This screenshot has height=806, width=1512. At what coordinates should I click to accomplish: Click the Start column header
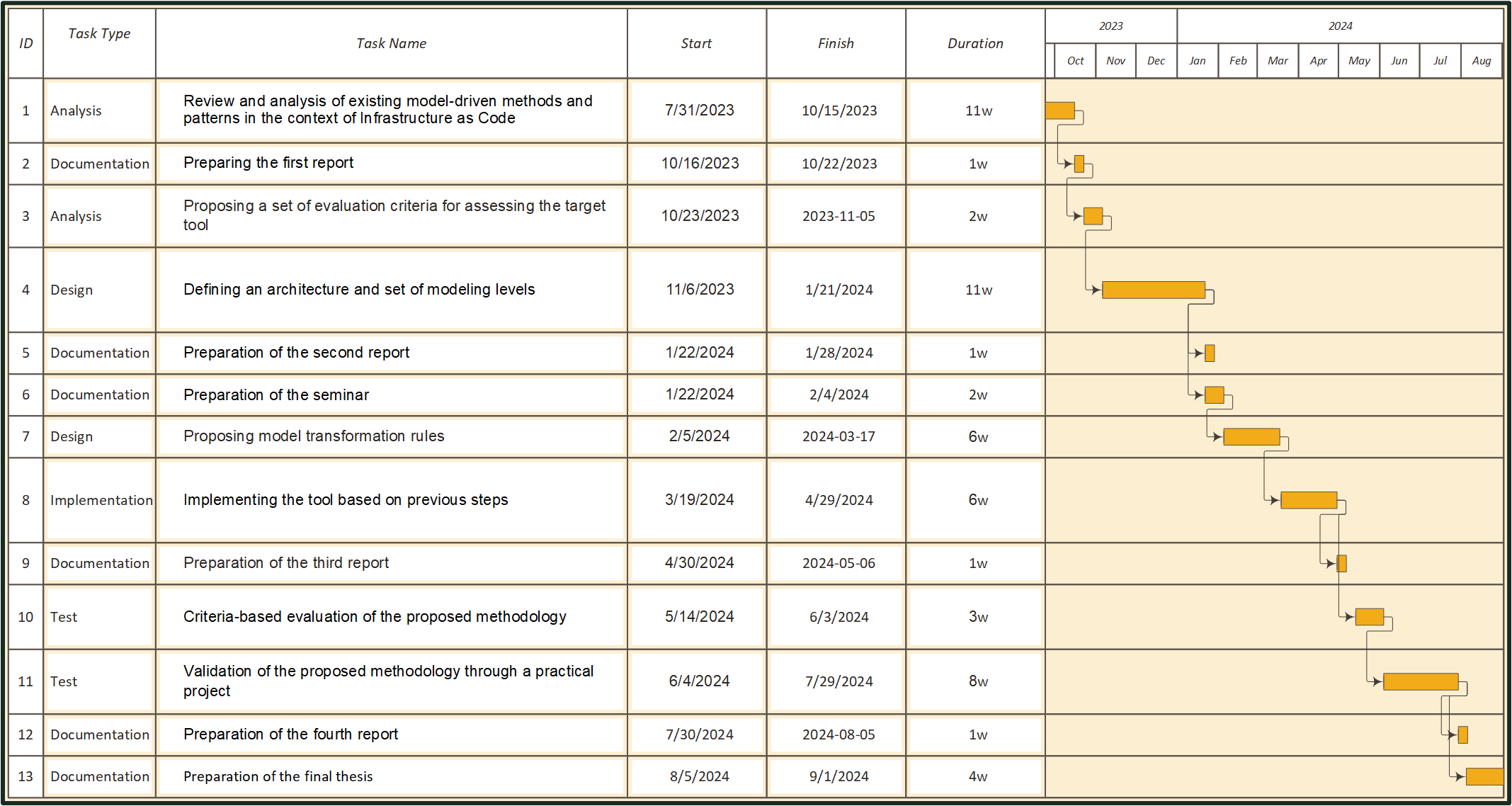click(x=696, y=43)
